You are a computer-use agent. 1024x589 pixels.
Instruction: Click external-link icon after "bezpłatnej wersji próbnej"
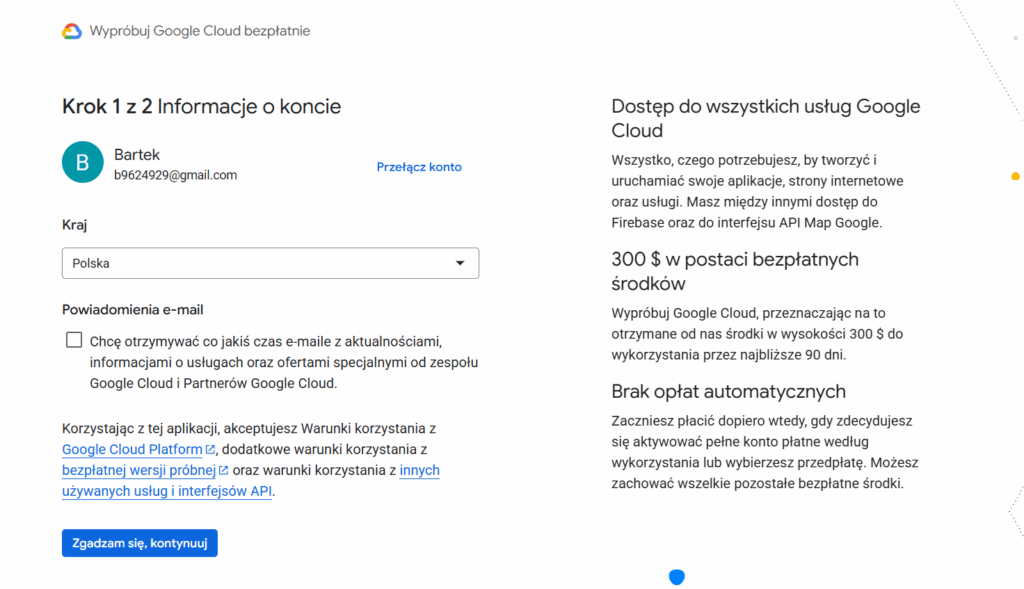224,470
